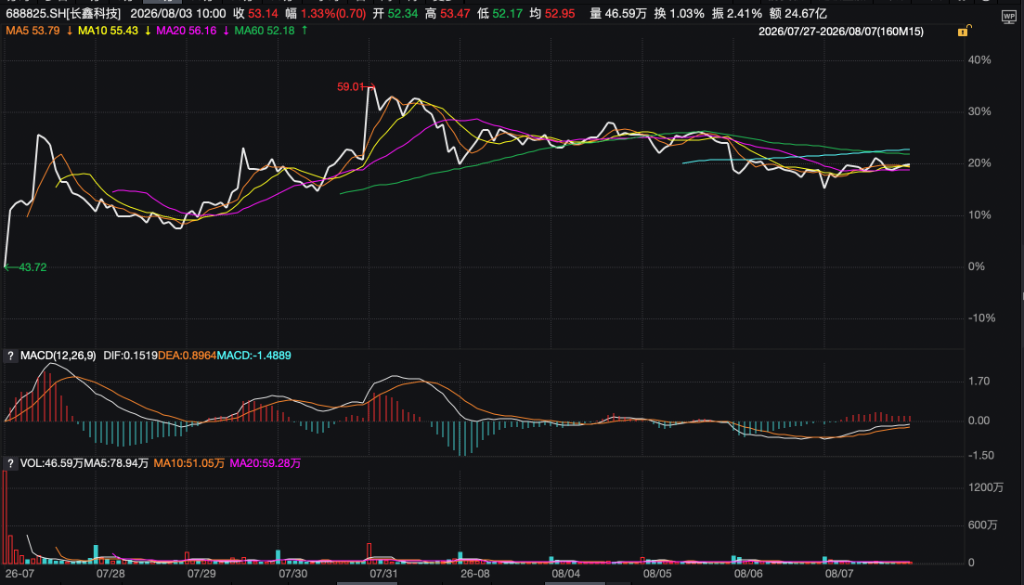
Task: Click the change value 1.33%(0.70)
Action: (334, 14)
